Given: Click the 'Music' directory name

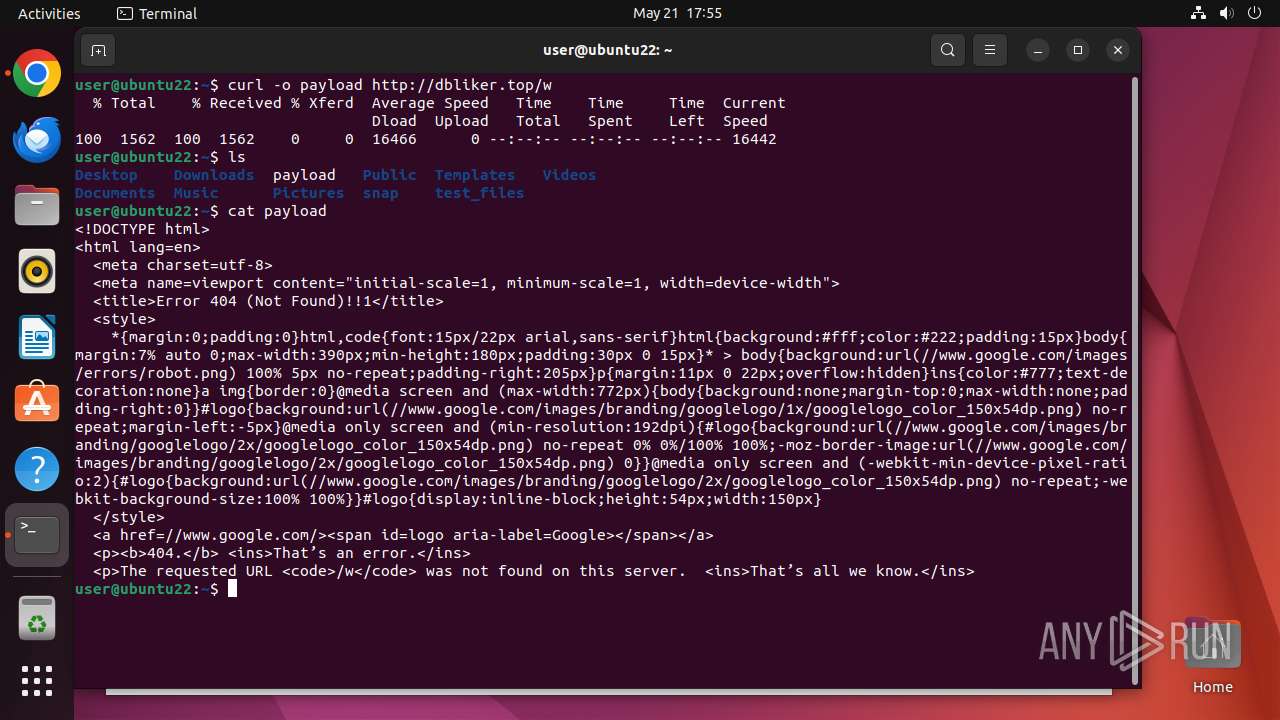Looking at the screenshot, I should [196, 193].
